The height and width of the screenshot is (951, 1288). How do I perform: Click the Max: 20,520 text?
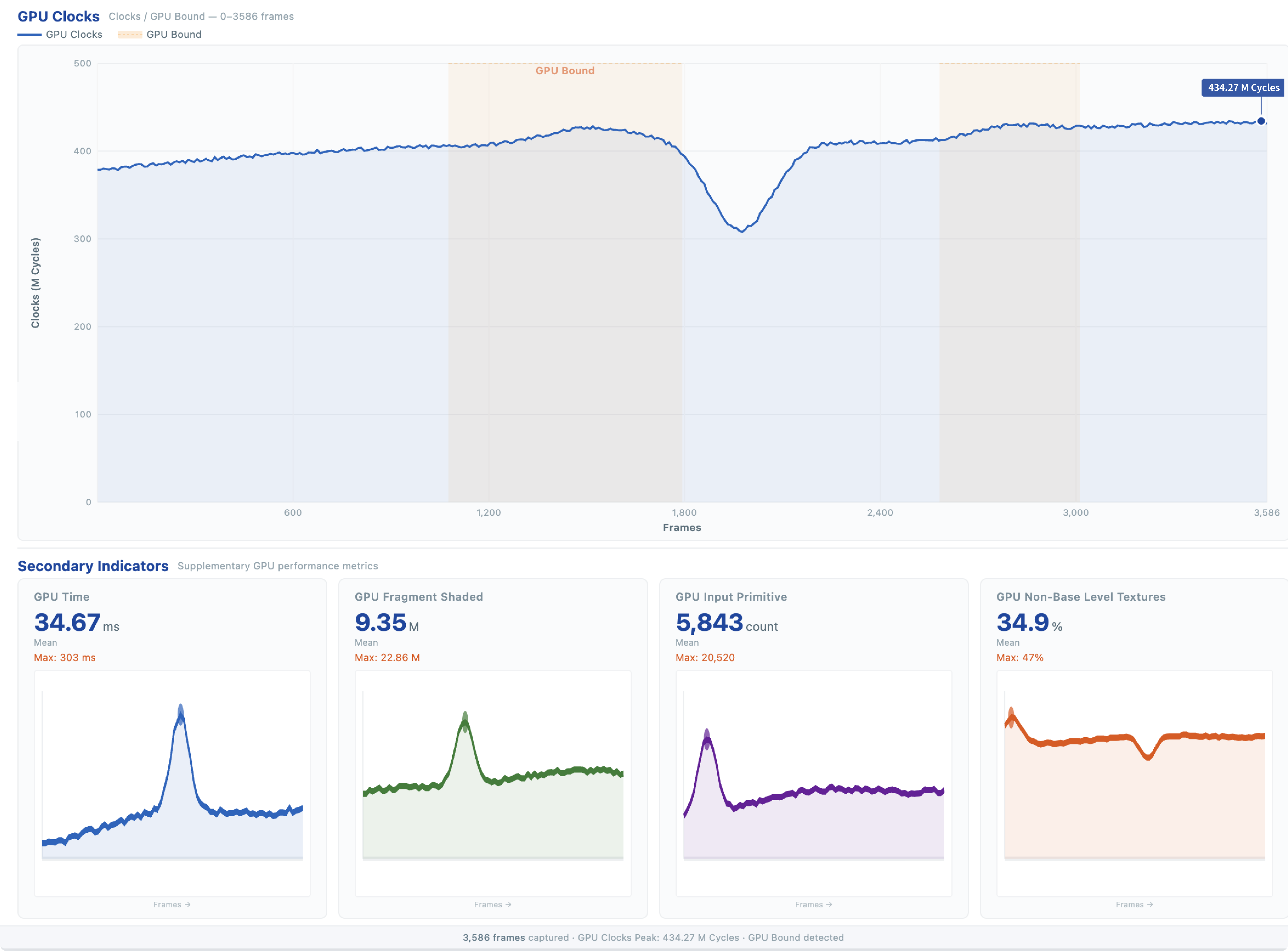705,657
